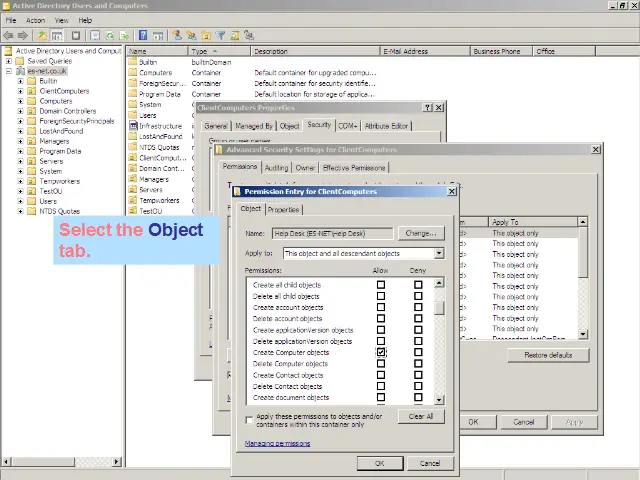Expand the Users tree node
This screenshot has height=480, width=640.
pos(20,201)
